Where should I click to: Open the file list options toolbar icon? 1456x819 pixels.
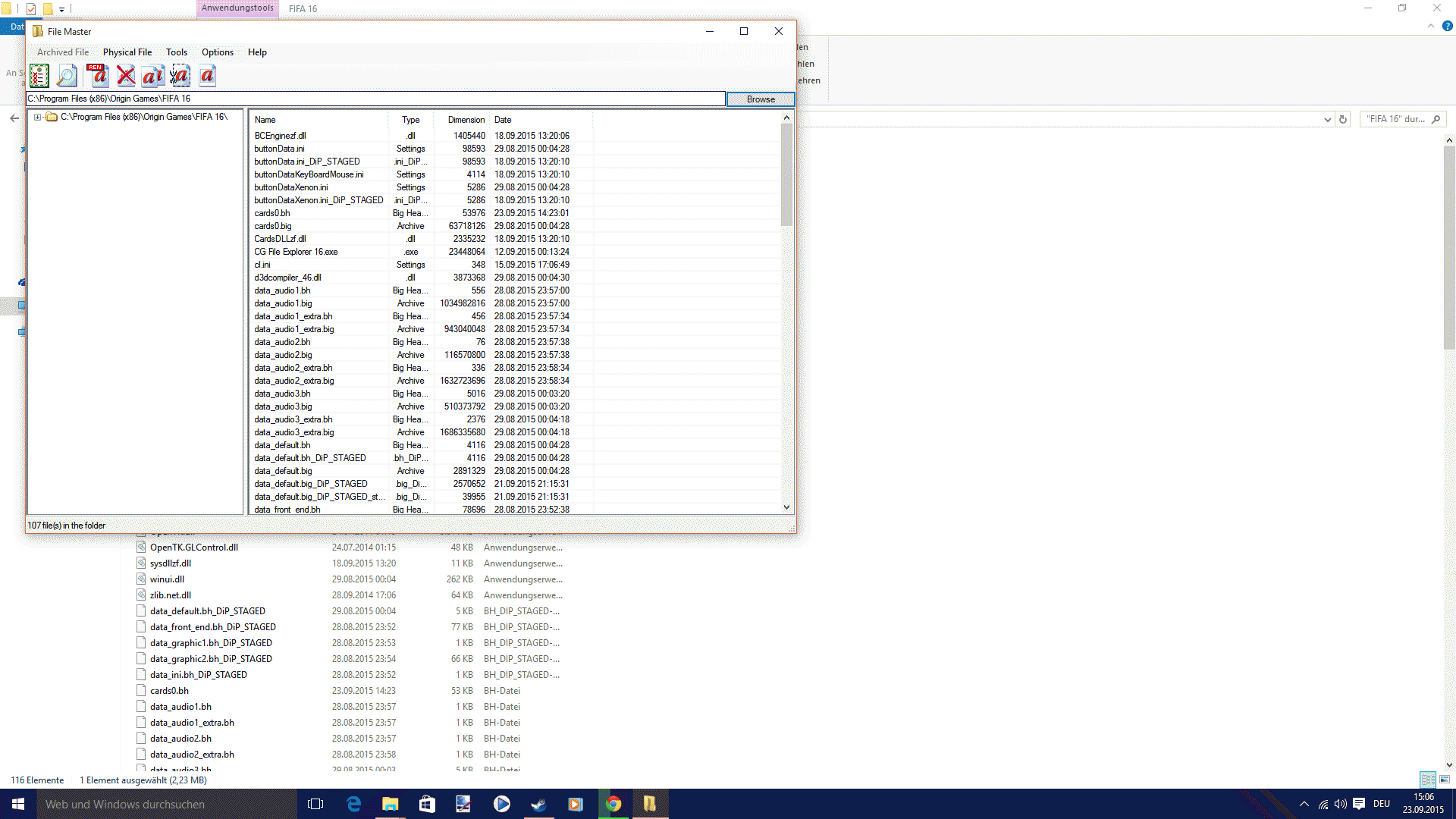click(x=39, y=76)
